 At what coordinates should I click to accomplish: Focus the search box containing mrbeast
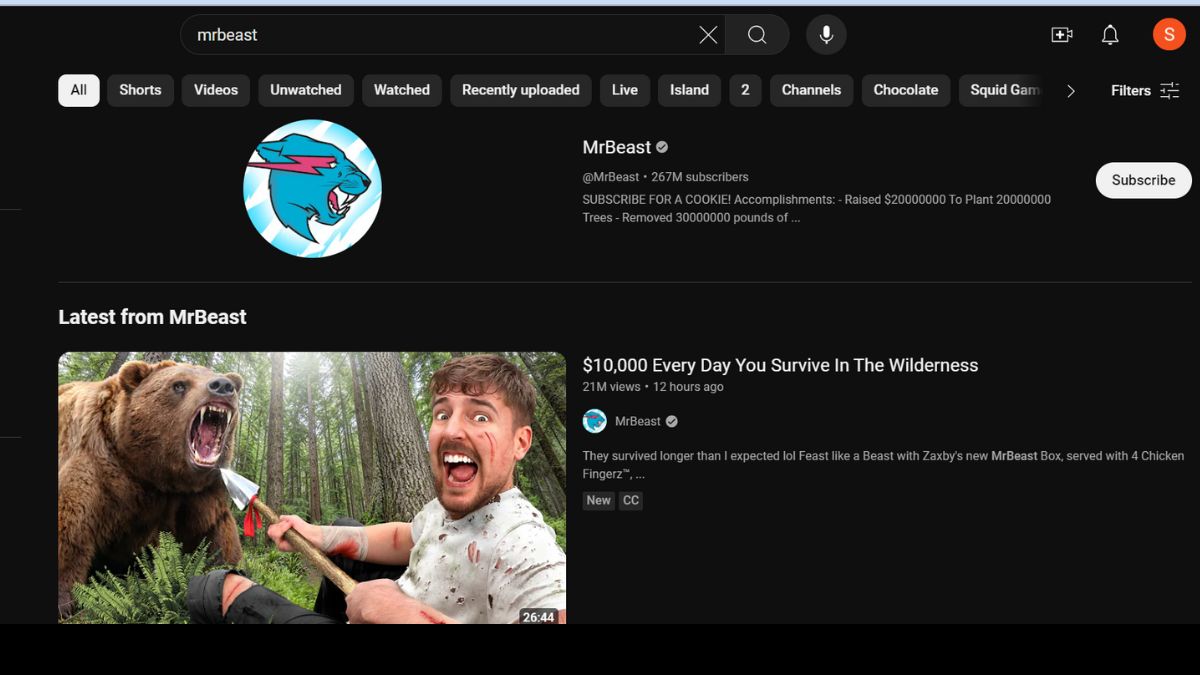click(x=440, y=35)
